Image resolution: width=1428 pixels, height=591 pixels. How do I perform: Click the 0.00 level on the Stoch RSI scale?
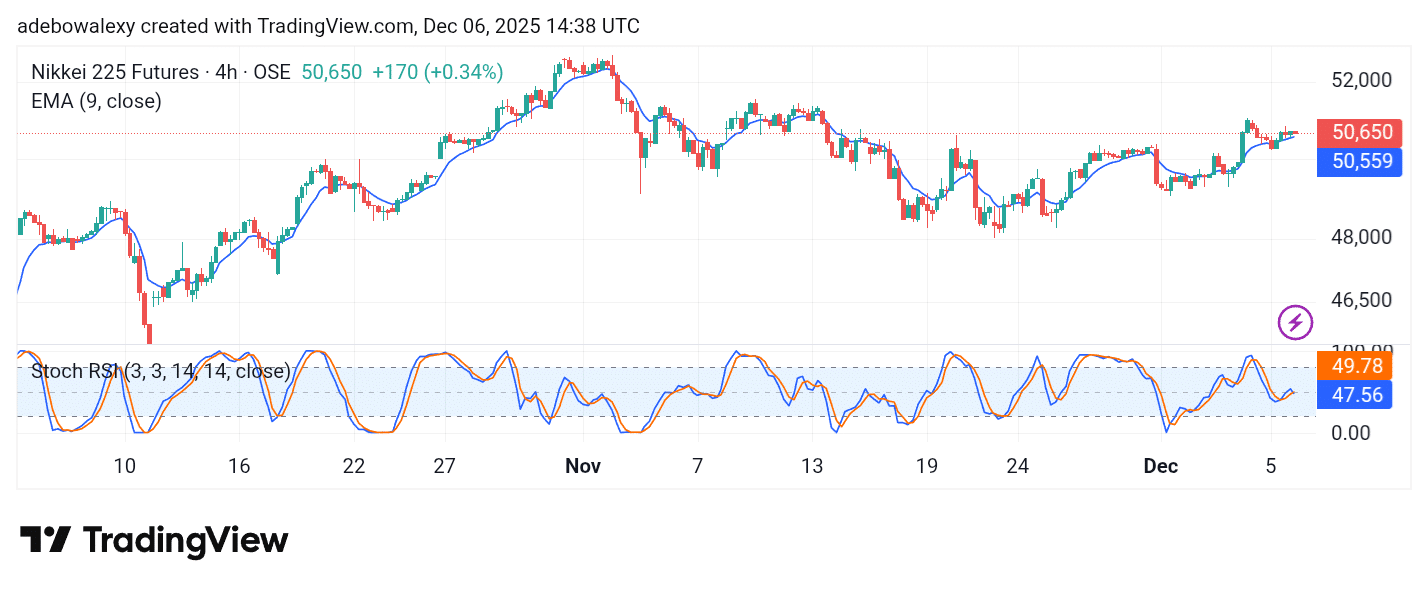(x=1350, y=433)
